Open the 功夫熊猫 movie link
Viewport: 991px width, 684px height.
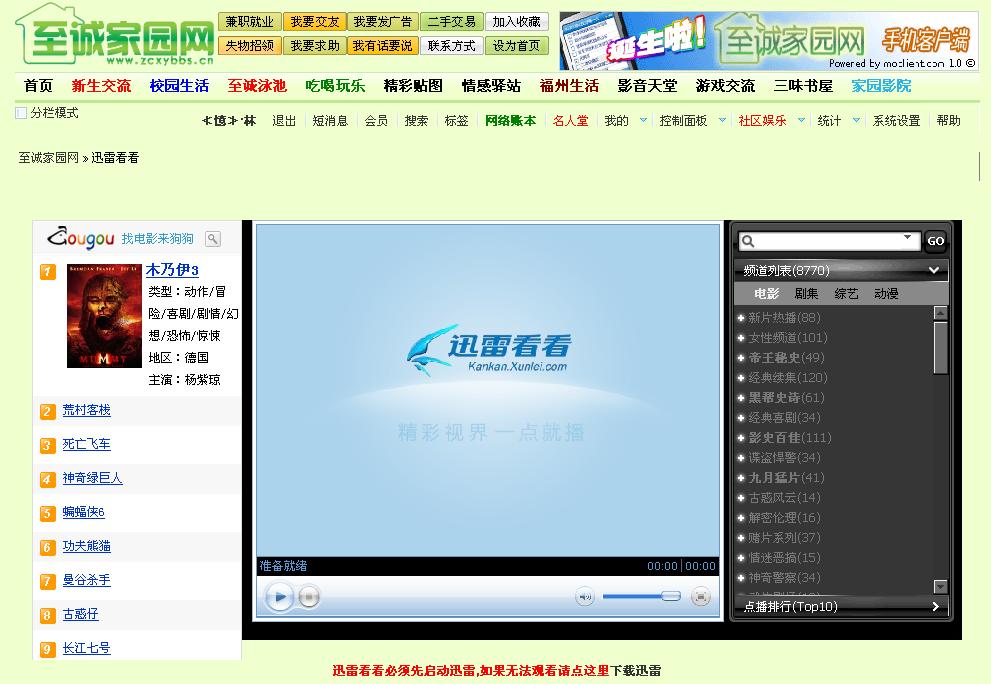pyautogui.click(x=87, y=546)
